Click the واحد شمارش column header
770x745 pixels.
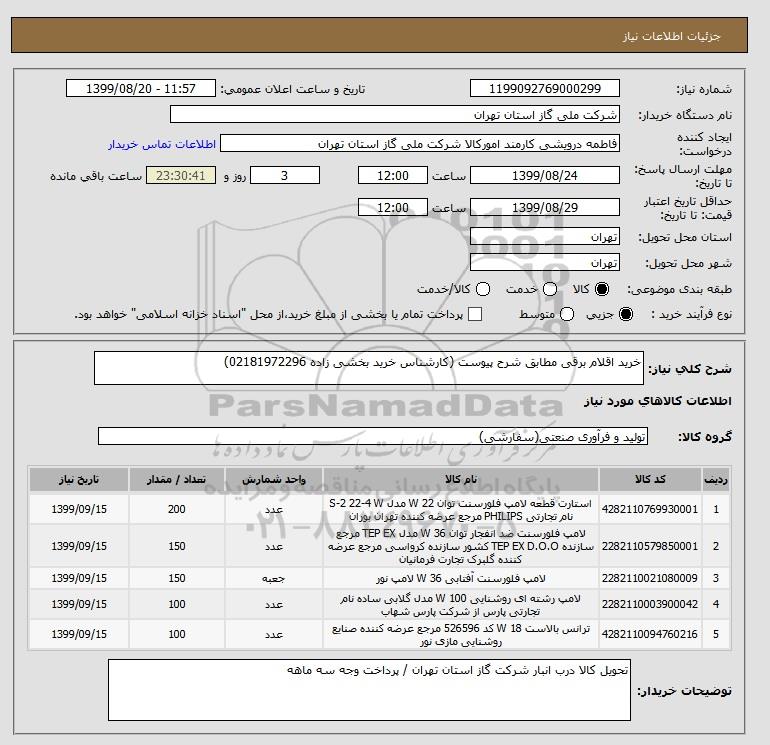[x=274, y=479]
